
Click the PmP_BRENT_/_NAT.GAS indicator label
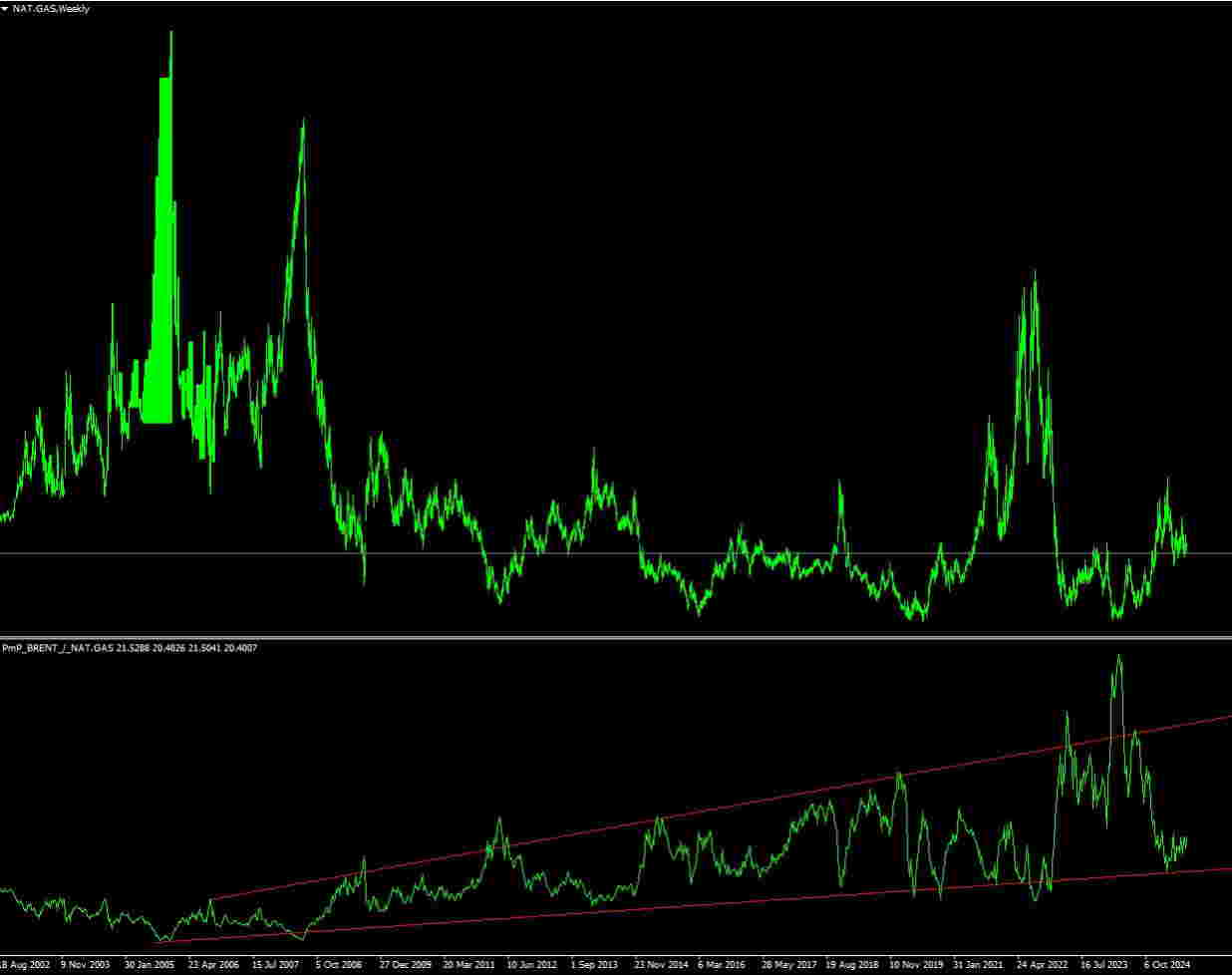point(59,648)
